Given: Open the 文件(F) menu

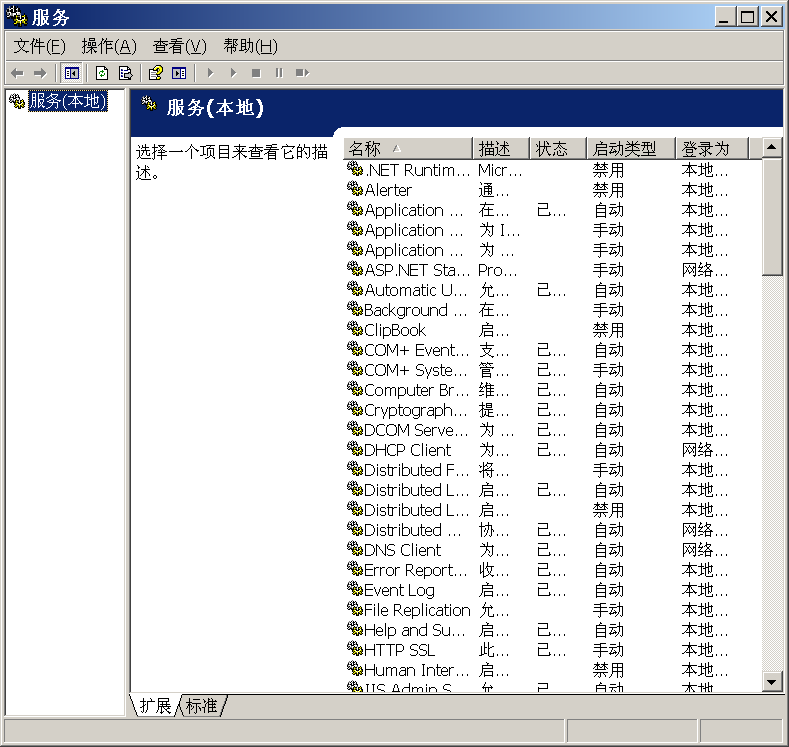Looking at the screenshot, I should coord(39,46).
